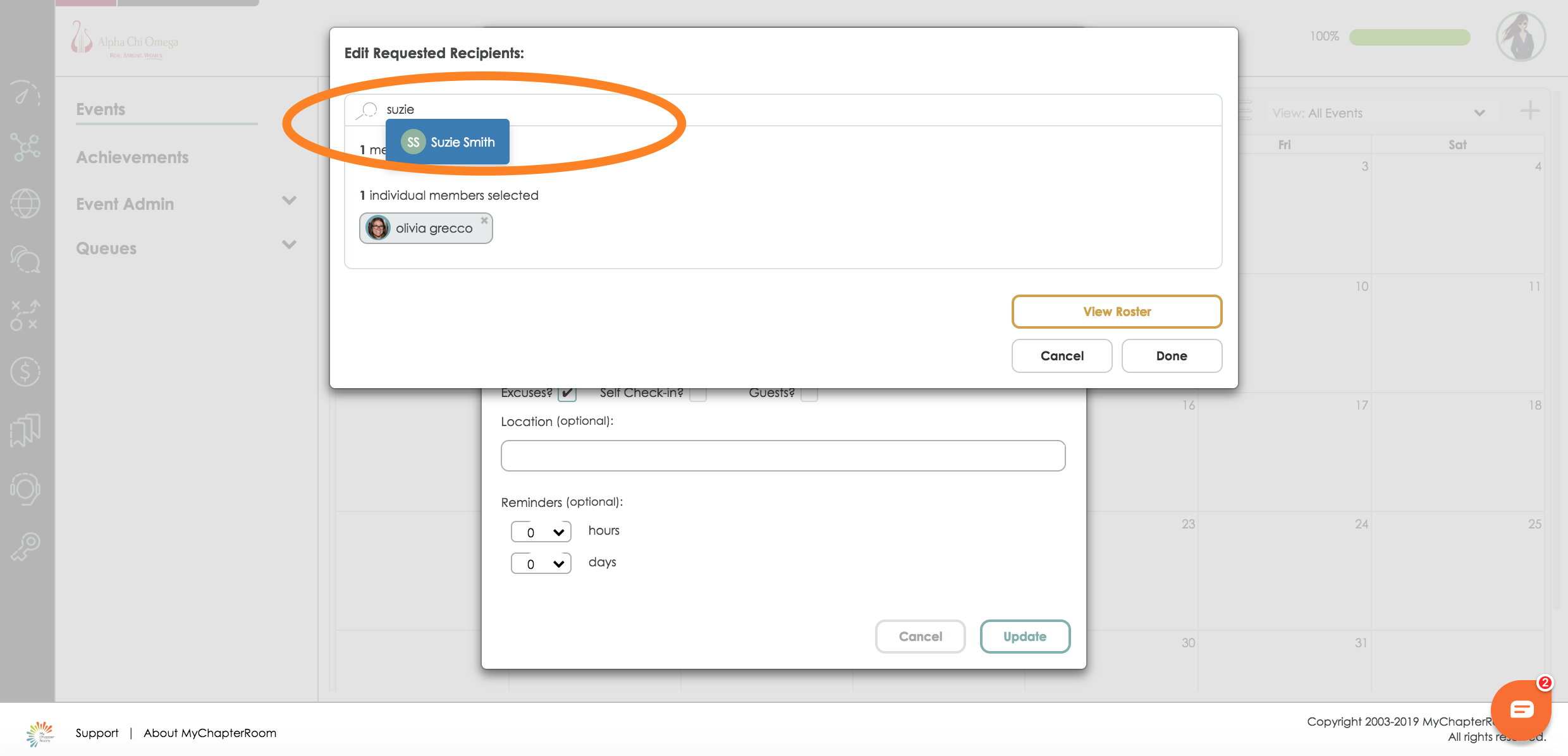The height and width of the screenshot is (756, 1568).
Task: Remove olivia grecco from selected recipients
Action: (484, 221)
